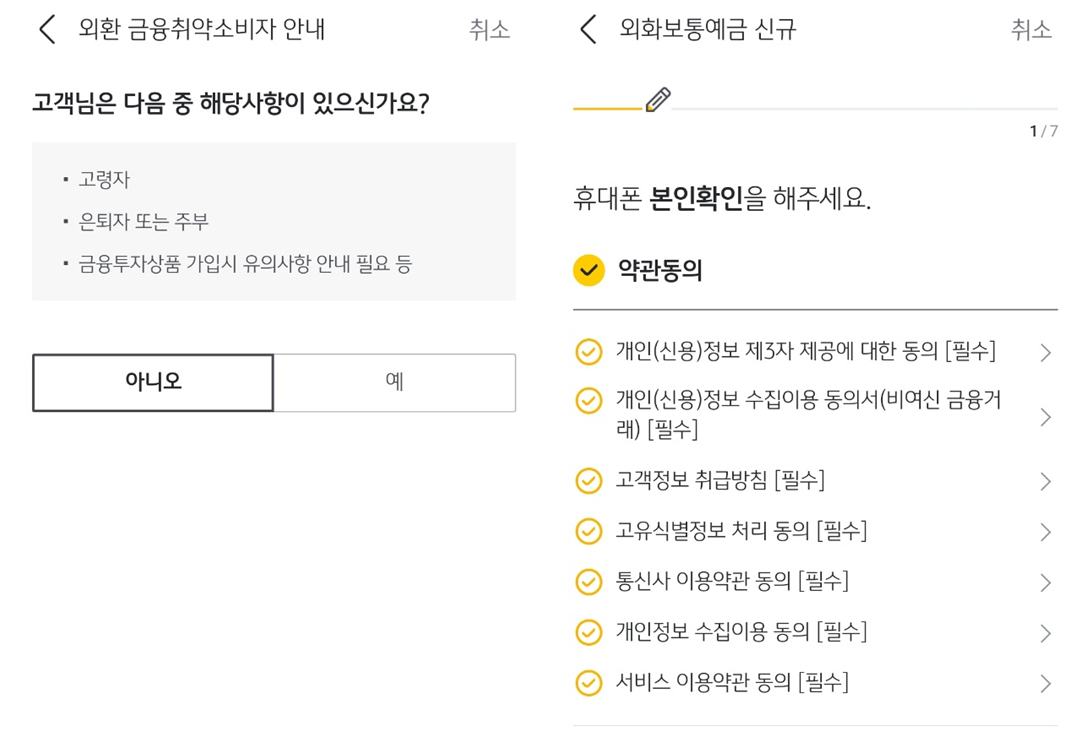Expand details of 서비스 이용약관 동의
The height and width of the screenshot is (734, 1089).
coord(1046,683)
